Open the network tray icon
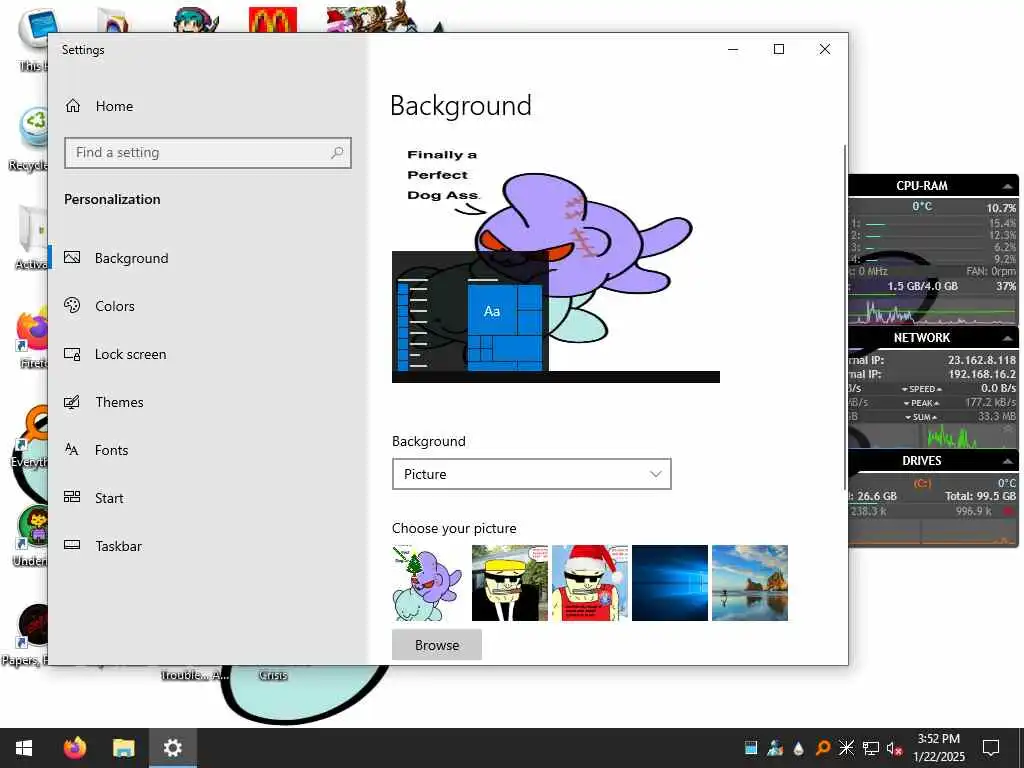Viewport: 1024px width, 768px height. pyautogui.click(x=871, y=748)
